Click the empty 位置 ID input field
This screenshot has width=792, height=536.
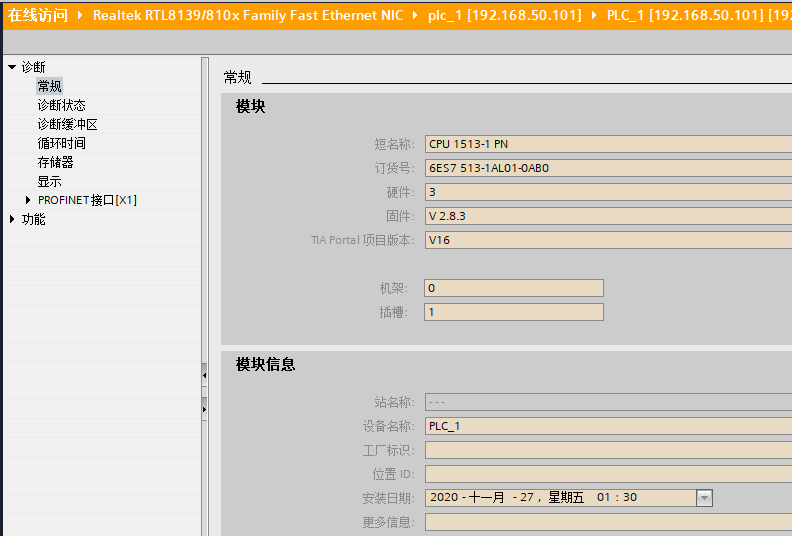pyautogui.click(x=607, y=474)
